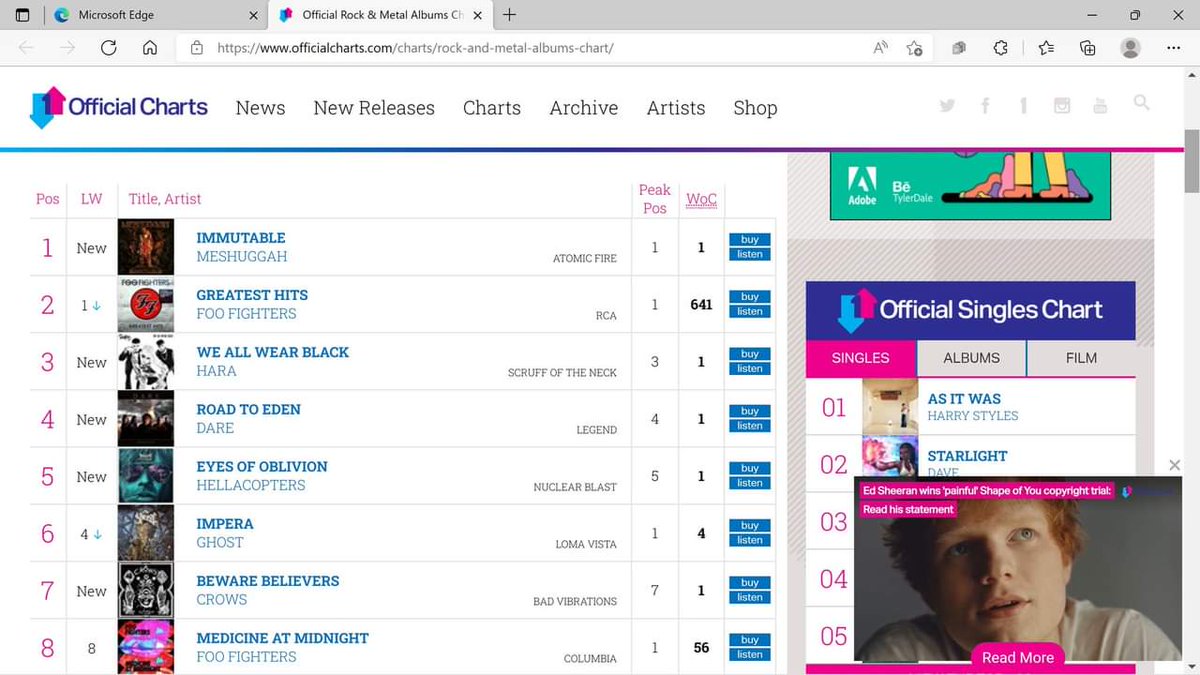Viewport: 1200px width, 675px height.
Task: Open the News menu
Action: [260, 108]
